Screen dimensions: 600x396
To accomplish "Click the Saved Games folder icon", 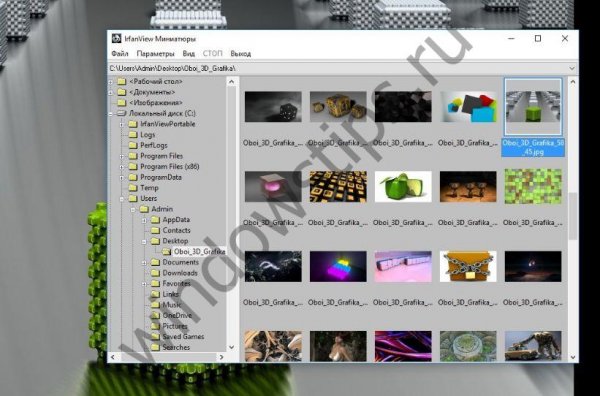I will (x=155, y=337).
